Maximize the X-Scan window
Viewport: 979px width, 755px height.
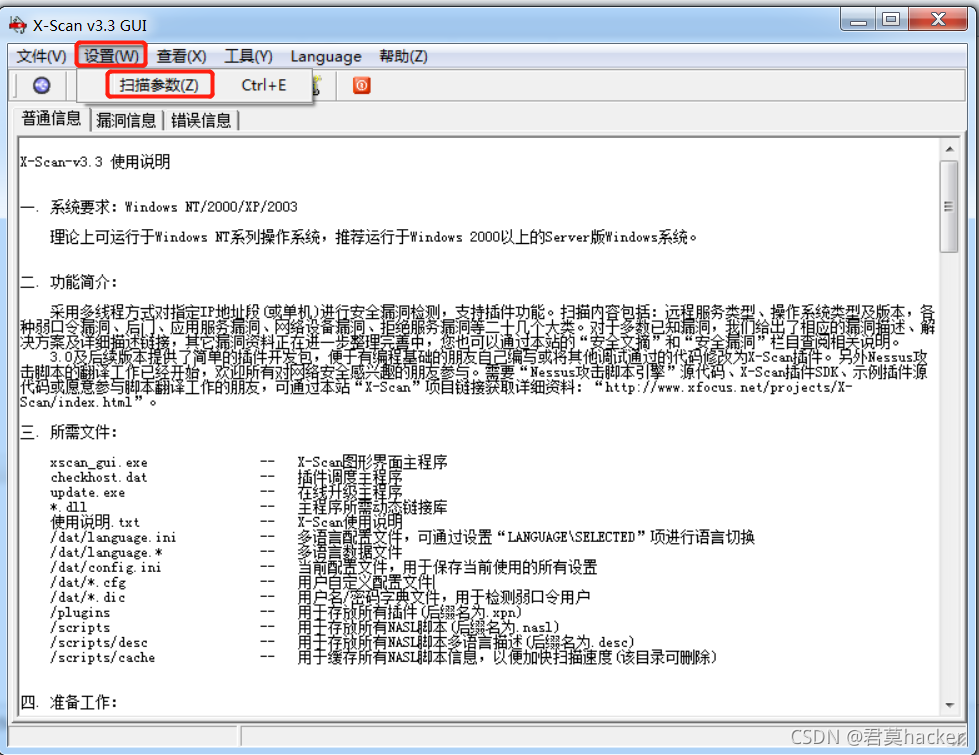[x=892, y=20]
